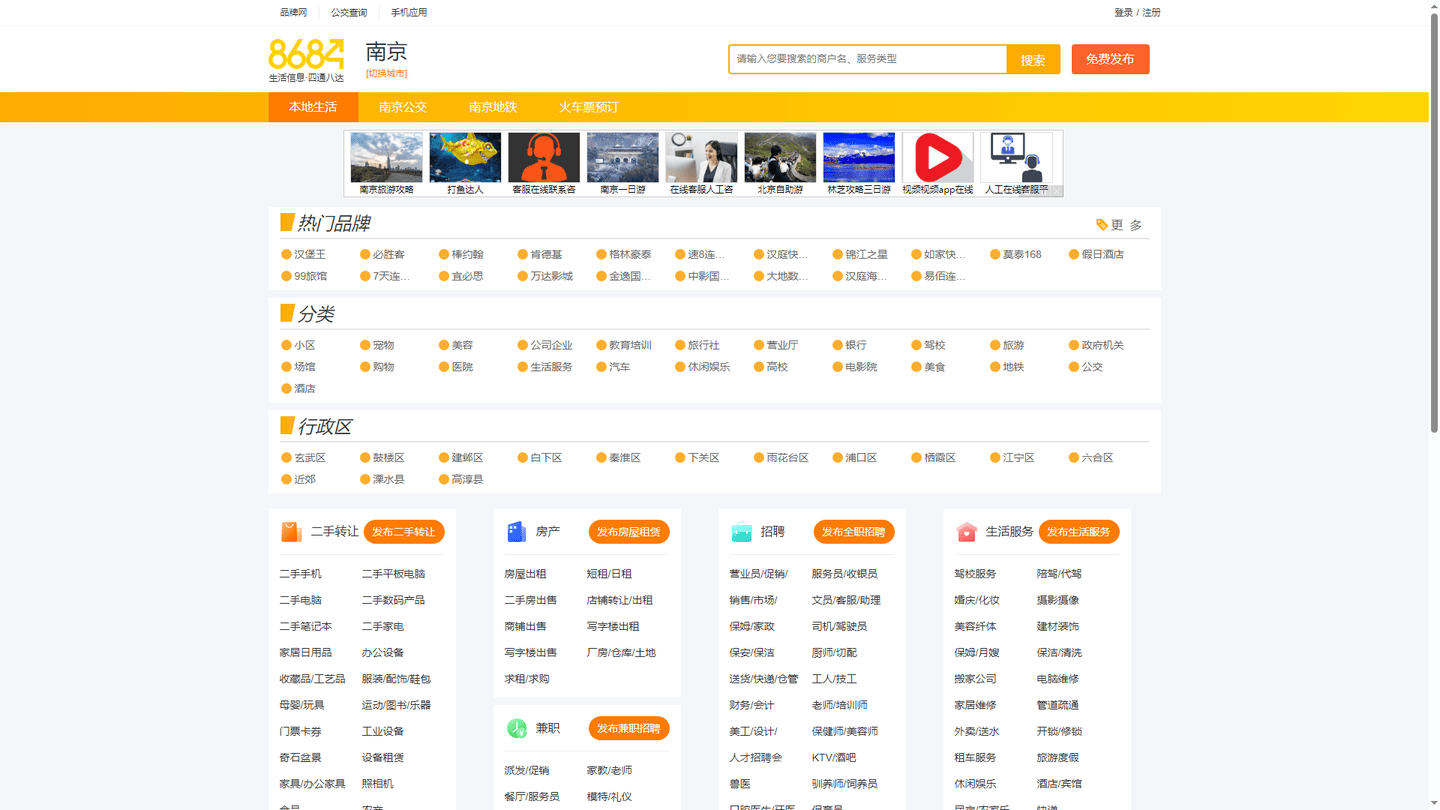Click the 二手转让 shopping bag icon

point(291,532)
